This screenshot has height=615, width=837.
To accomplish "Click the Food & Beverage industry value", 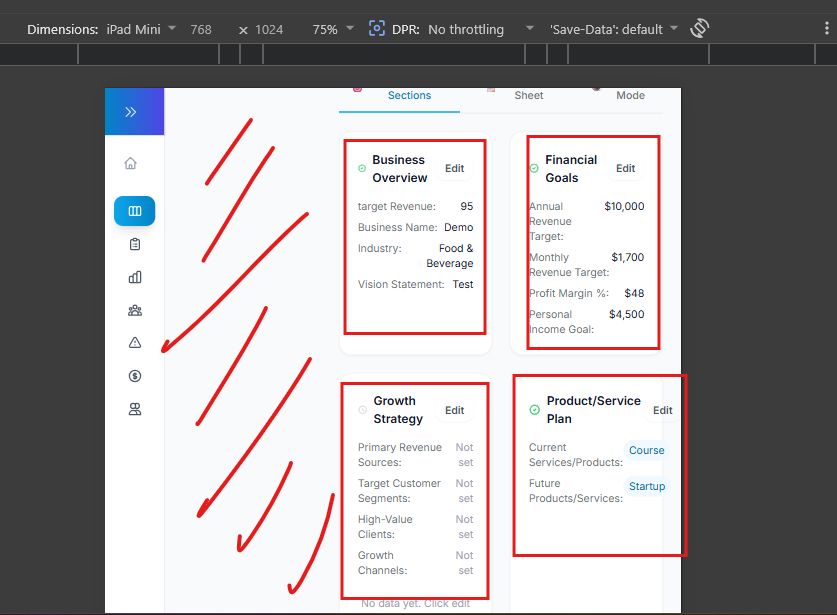I will point(450,256).
